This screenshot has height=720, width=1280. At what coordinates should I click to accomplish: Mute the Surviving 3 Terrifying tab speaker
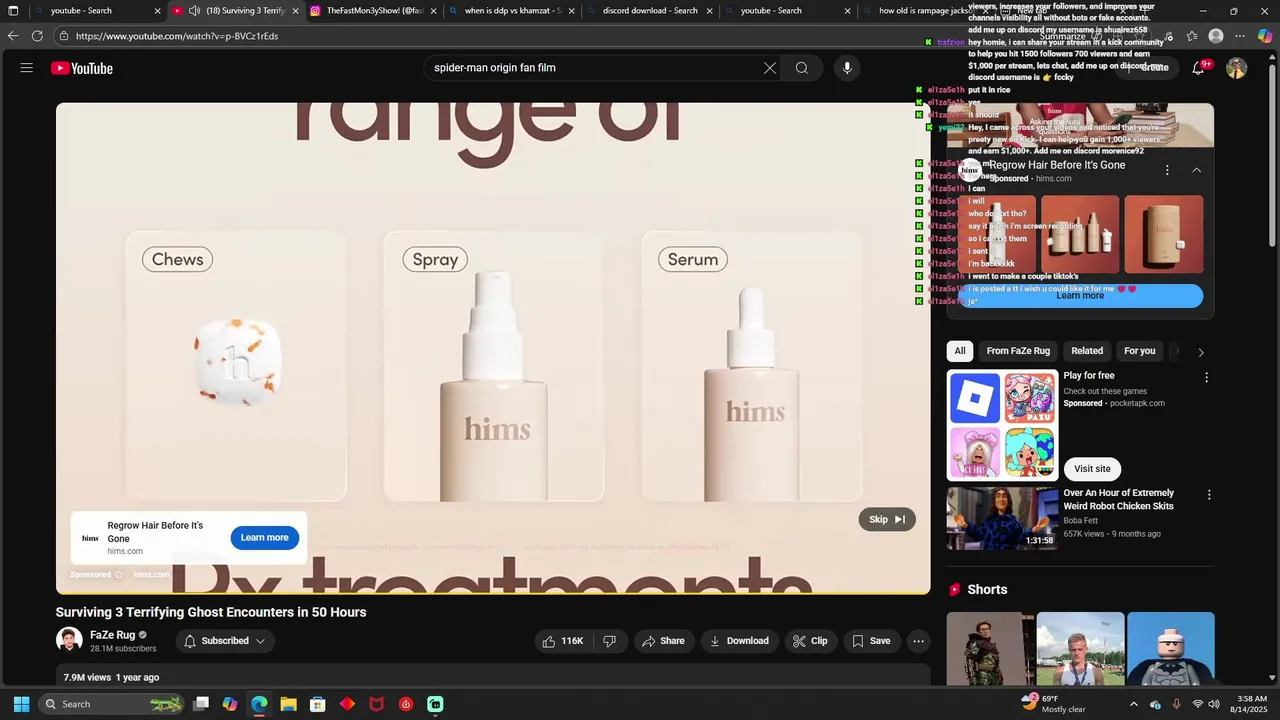click(194, 11)
